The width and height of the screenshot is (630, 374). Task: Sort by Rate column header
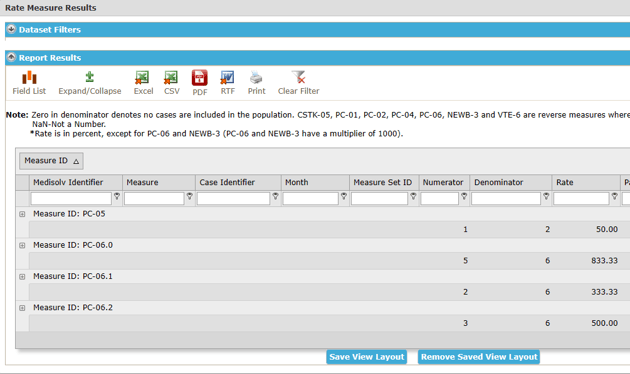point(586,182)
